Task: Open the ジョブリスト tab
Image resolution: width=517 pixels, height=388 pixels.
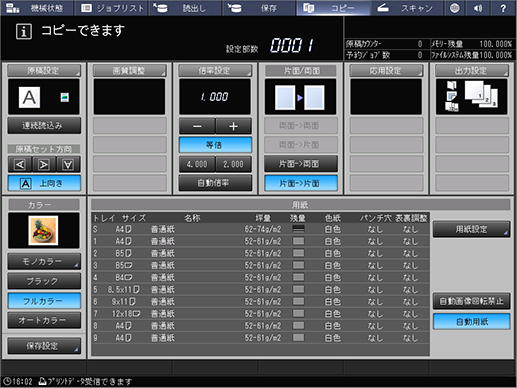Action: [x=112, y=8]
